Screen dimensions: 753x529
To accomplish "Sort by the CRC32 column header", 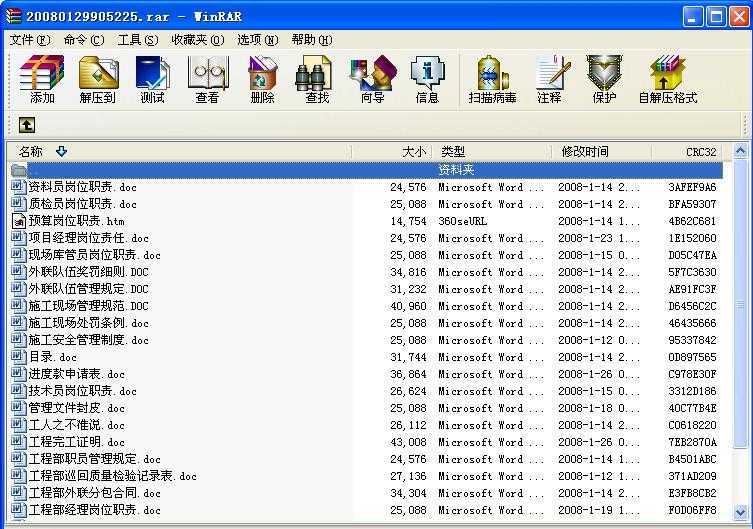I will pyautogui.click(x=689, y=152).
